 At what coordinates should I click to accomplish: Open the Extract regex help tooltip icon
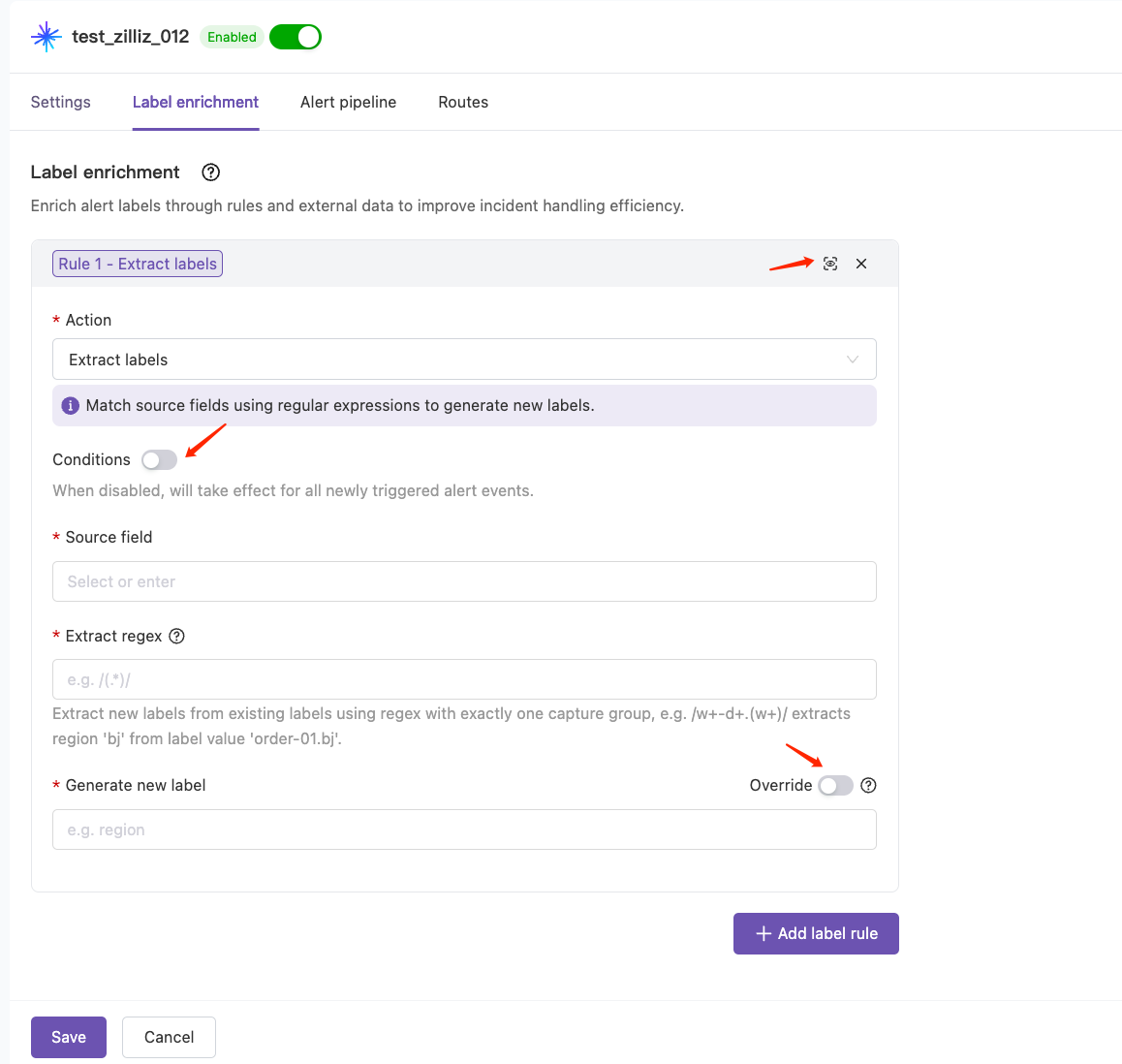[176, 637]
